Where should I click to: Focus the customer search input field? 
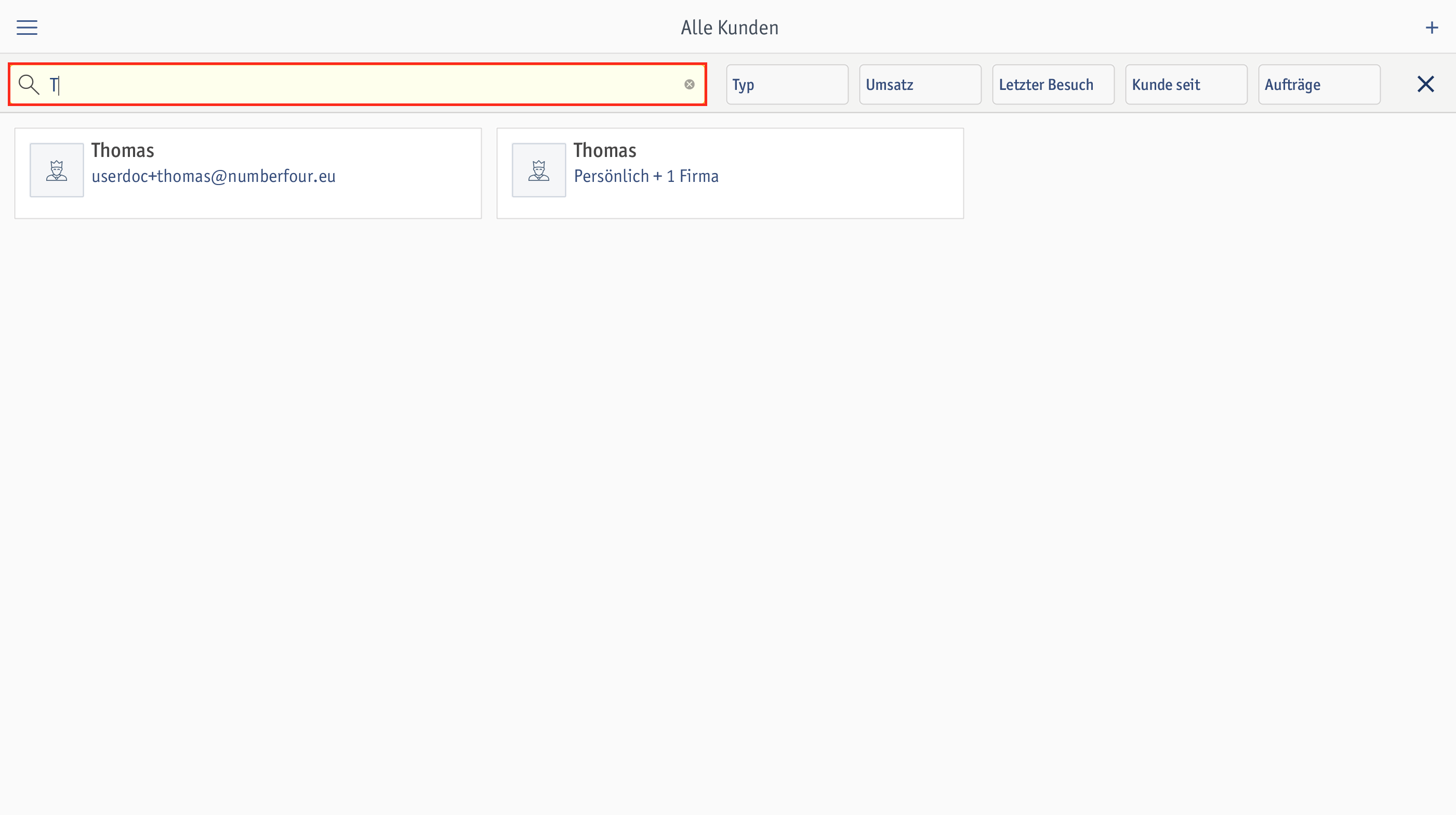[357, 84]
